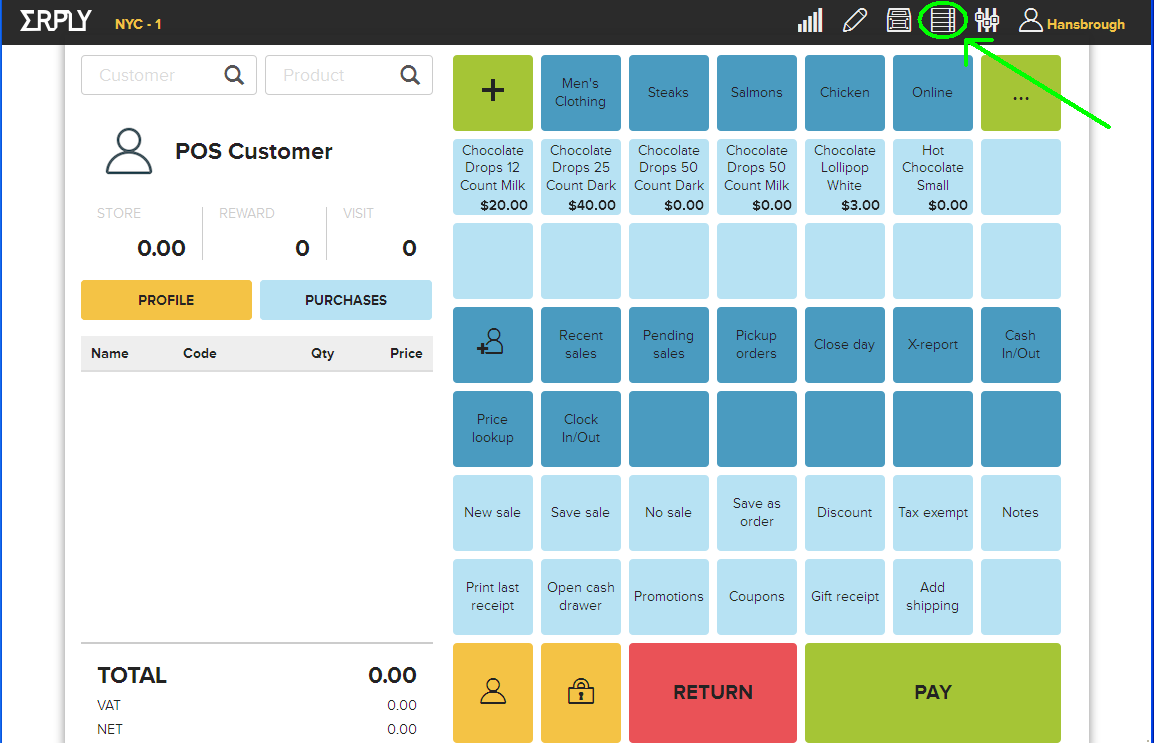This screenshot has height=743, width=1154.
Task: Open Promotions
Action: (668, 597)
